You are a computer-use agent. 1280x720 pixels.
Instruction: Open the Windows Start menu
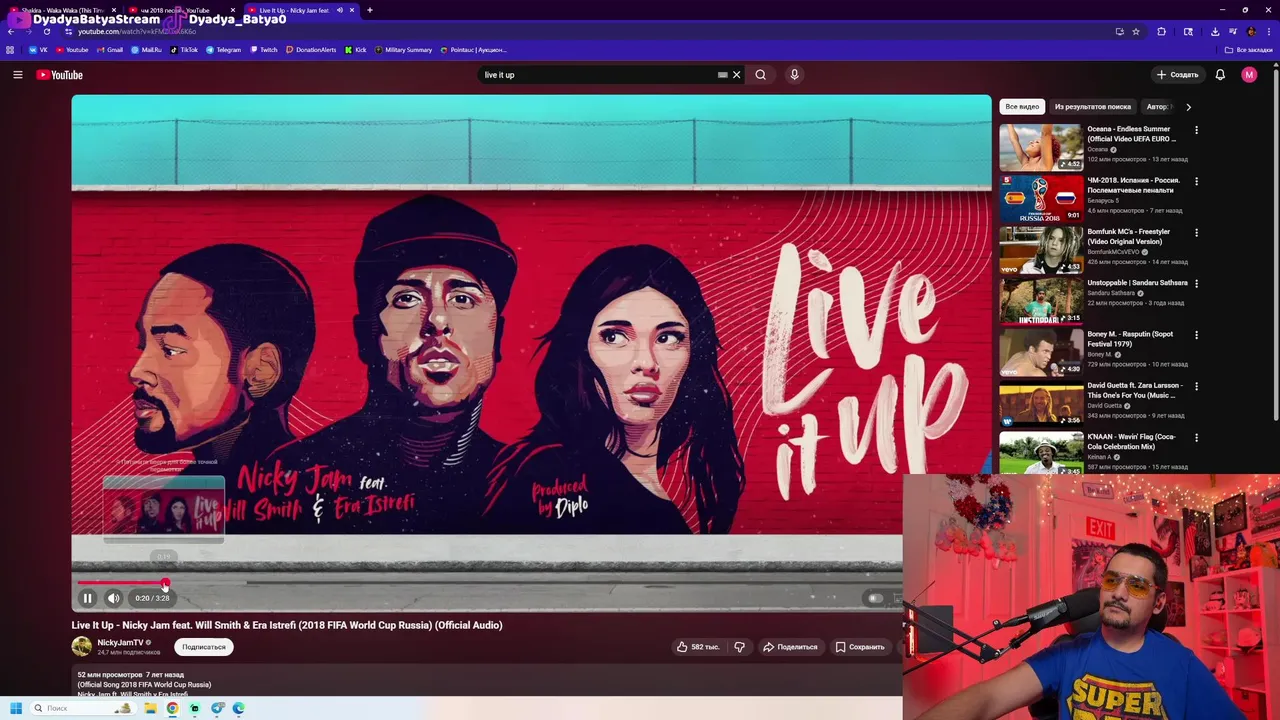tap(16, 708)
